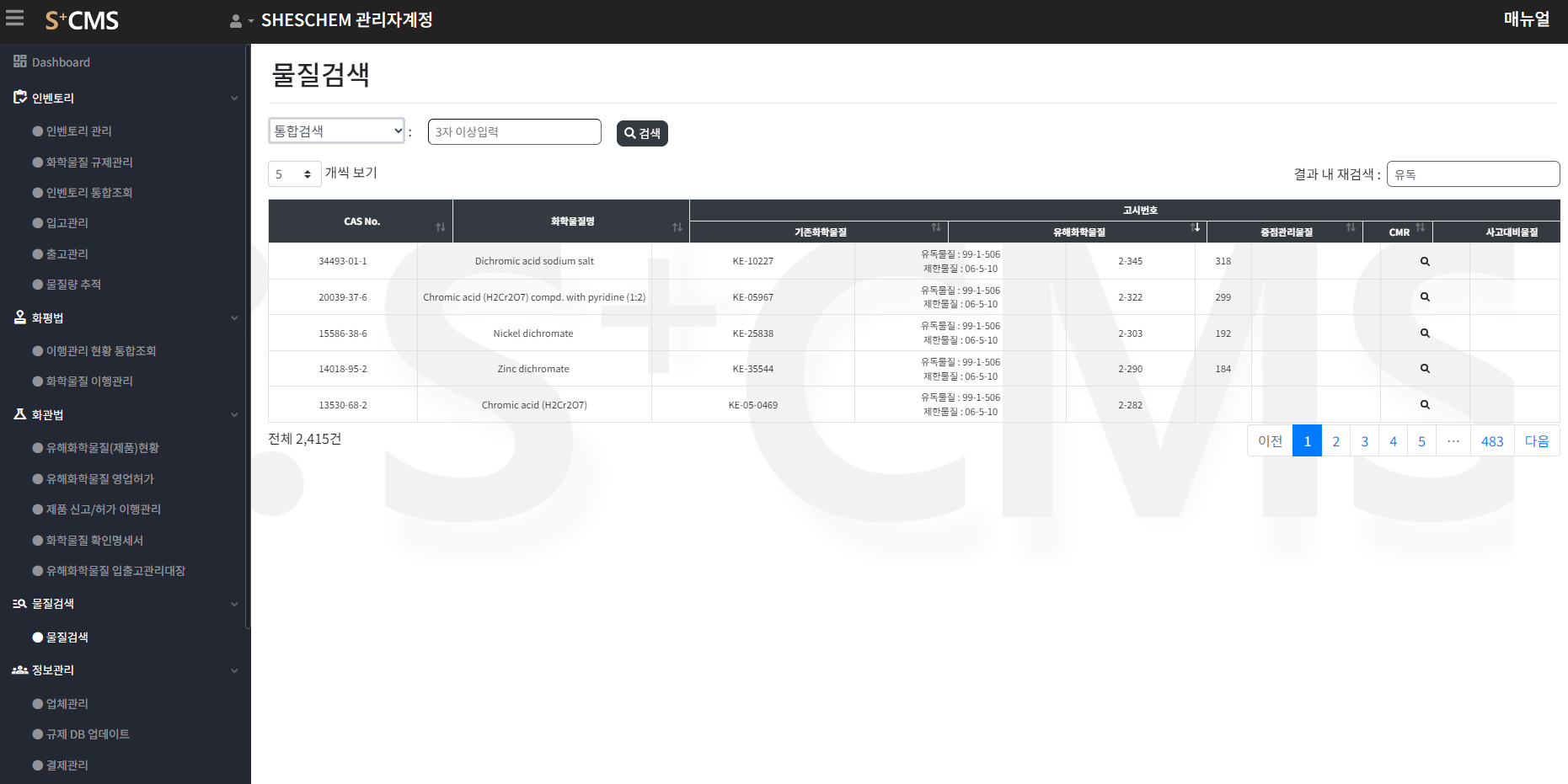
Task: Click the hamburger menu icon
Action: 15,19
